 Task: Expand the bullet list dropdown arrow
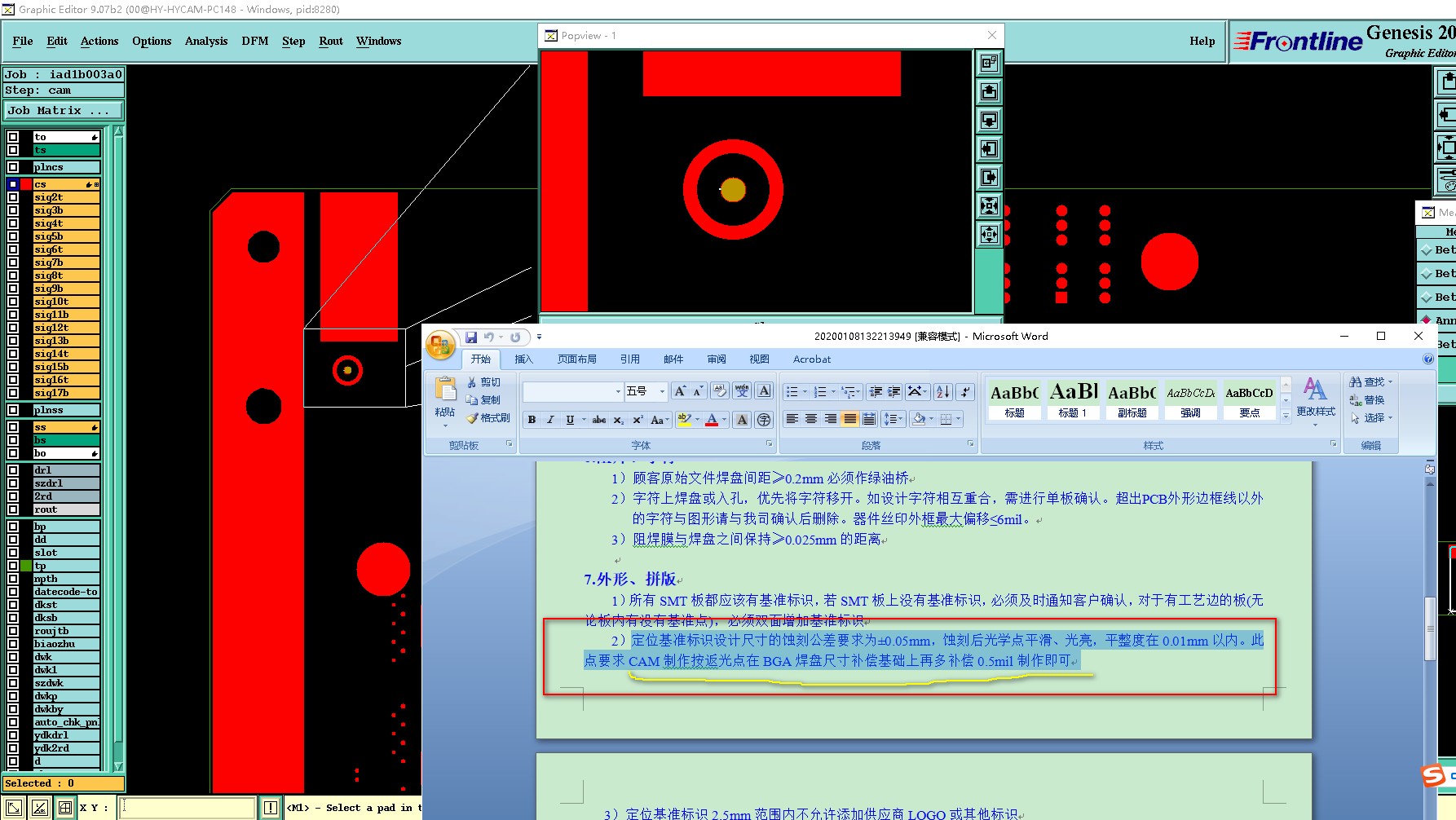[805, 391]
